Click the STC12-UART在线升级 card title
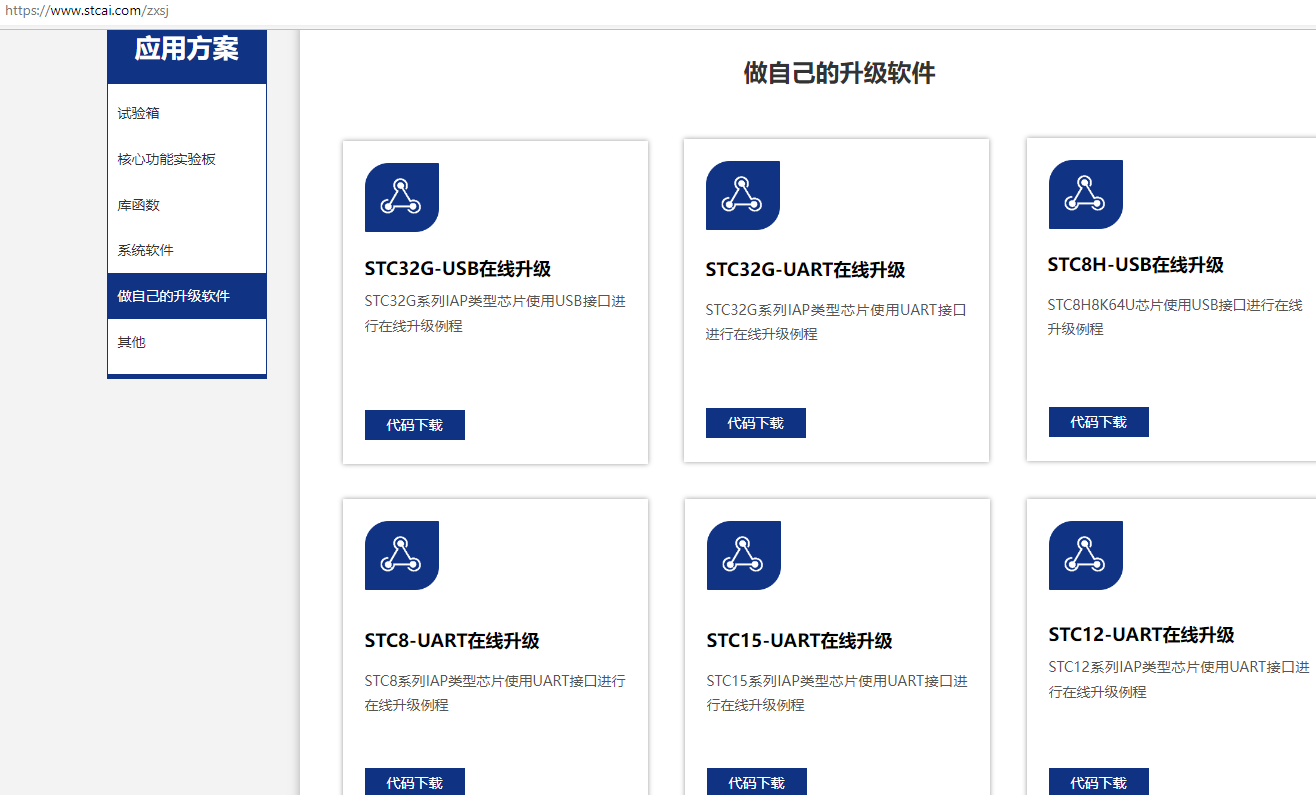 pos(1142,635)
